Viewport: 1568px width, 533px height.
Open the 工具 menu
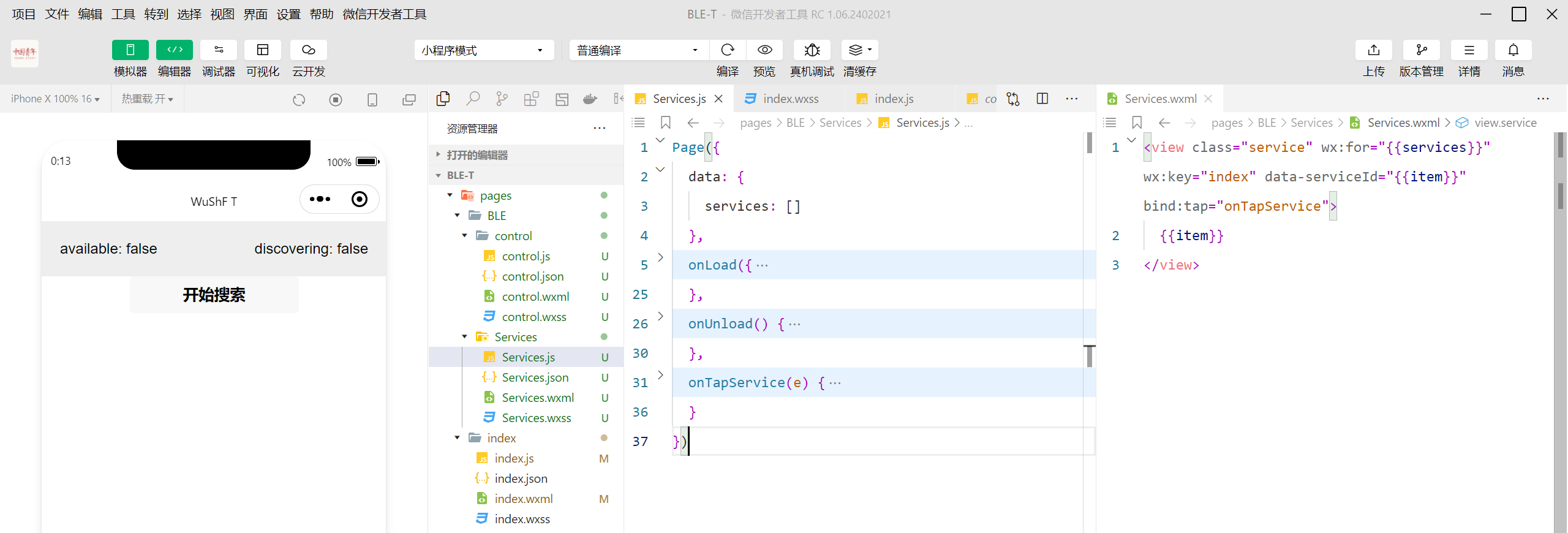click(123, 14)
